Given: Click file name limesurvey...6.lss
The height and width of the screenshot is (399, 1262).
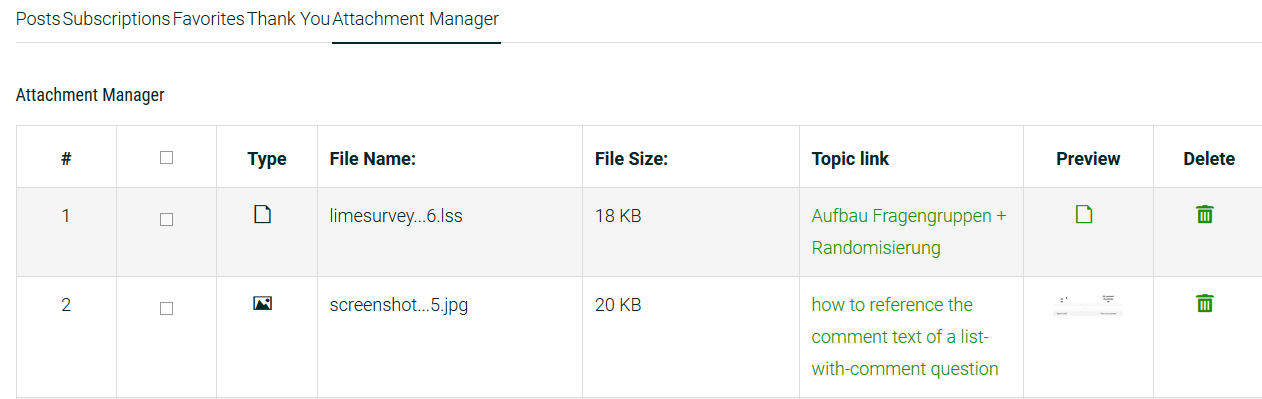Looking at the screenshot, I should [396, 215].
